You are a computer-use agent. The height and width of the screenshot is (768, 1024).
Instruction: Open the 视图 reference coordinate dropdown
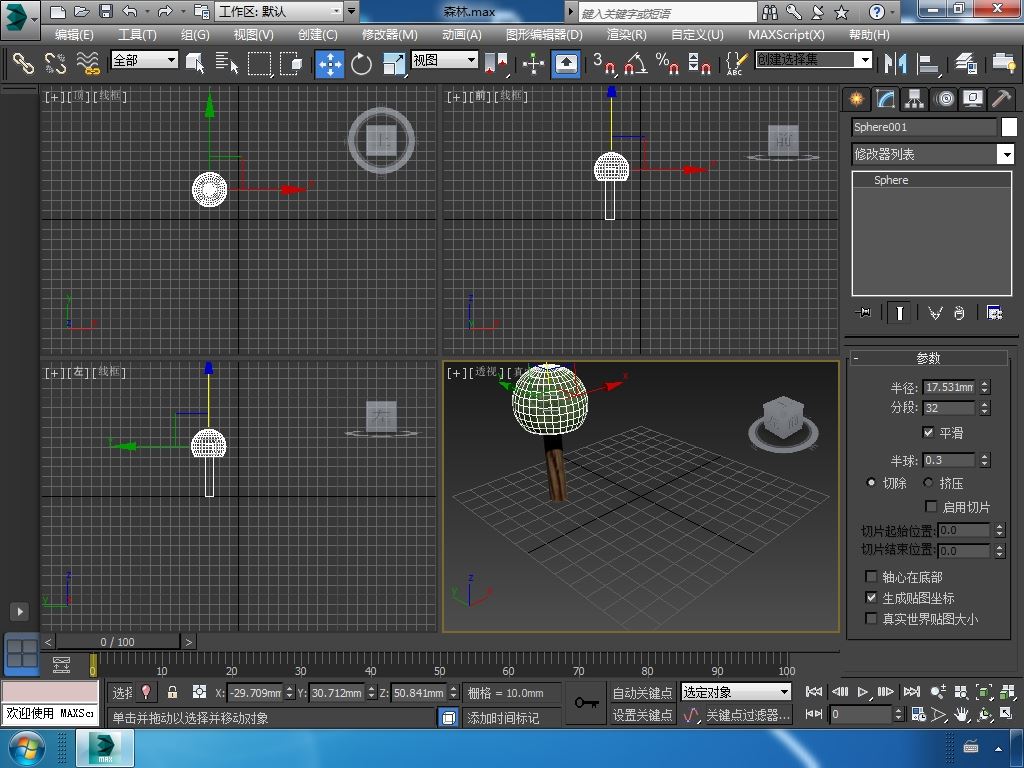(444, 60)
